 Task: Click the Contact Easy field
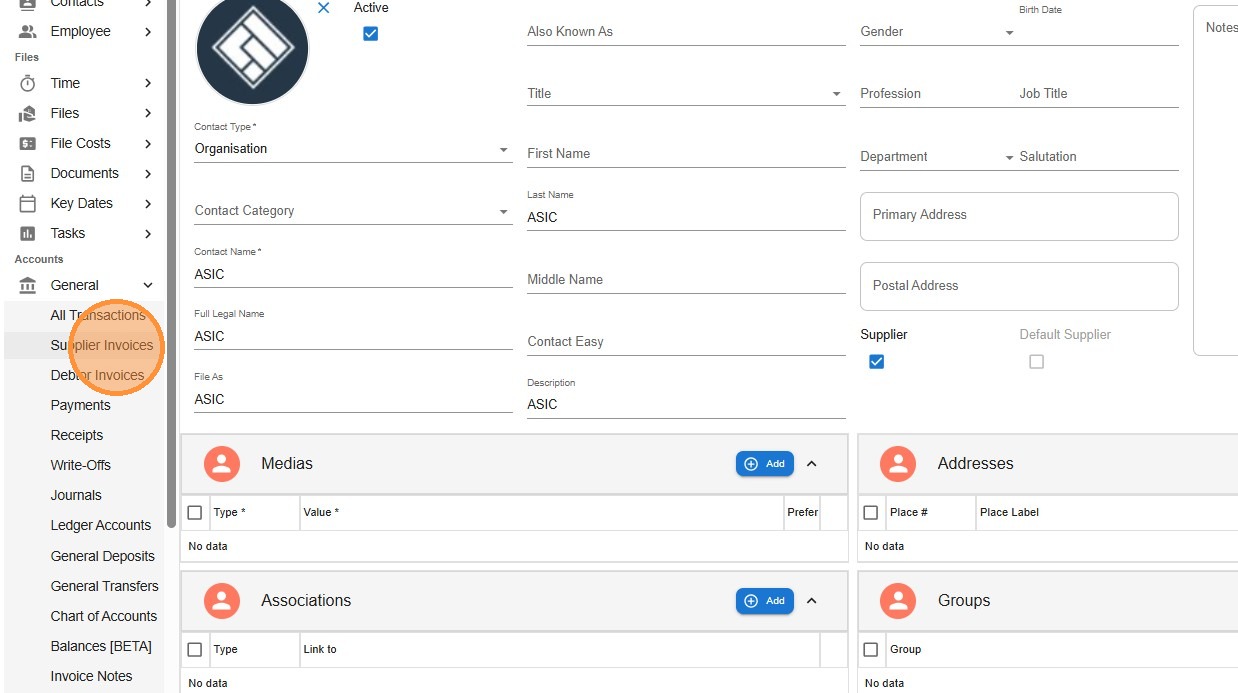(686, 342)
